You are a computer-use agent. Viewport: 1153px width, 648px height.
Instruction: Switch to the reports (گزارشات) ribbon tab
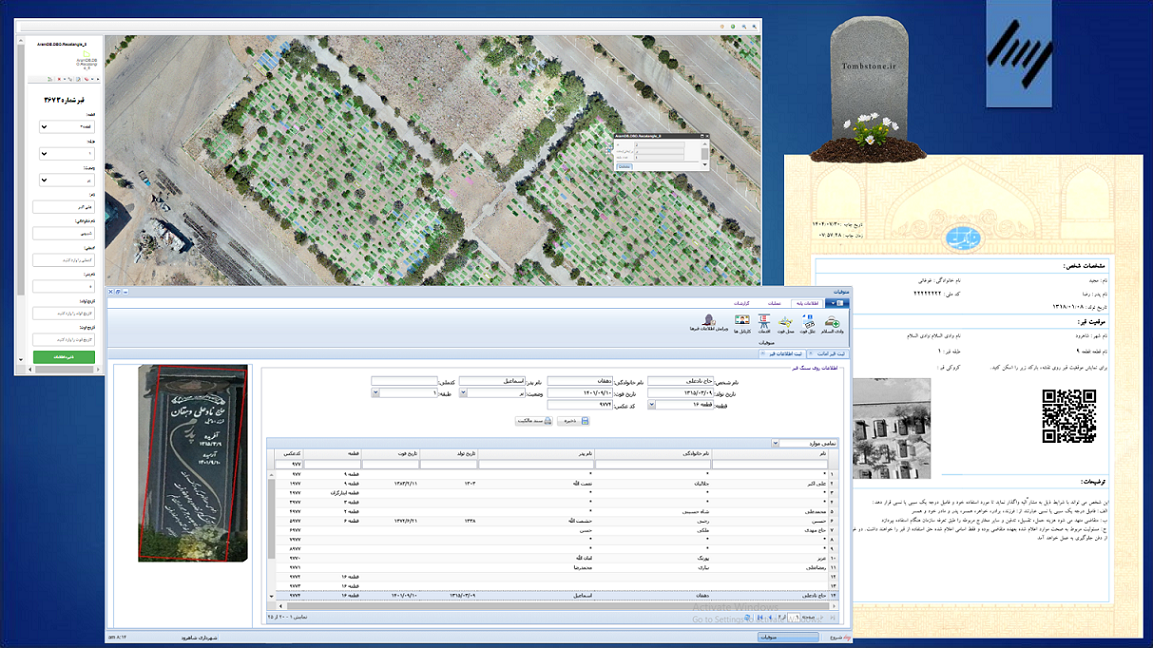click(741, 303)
